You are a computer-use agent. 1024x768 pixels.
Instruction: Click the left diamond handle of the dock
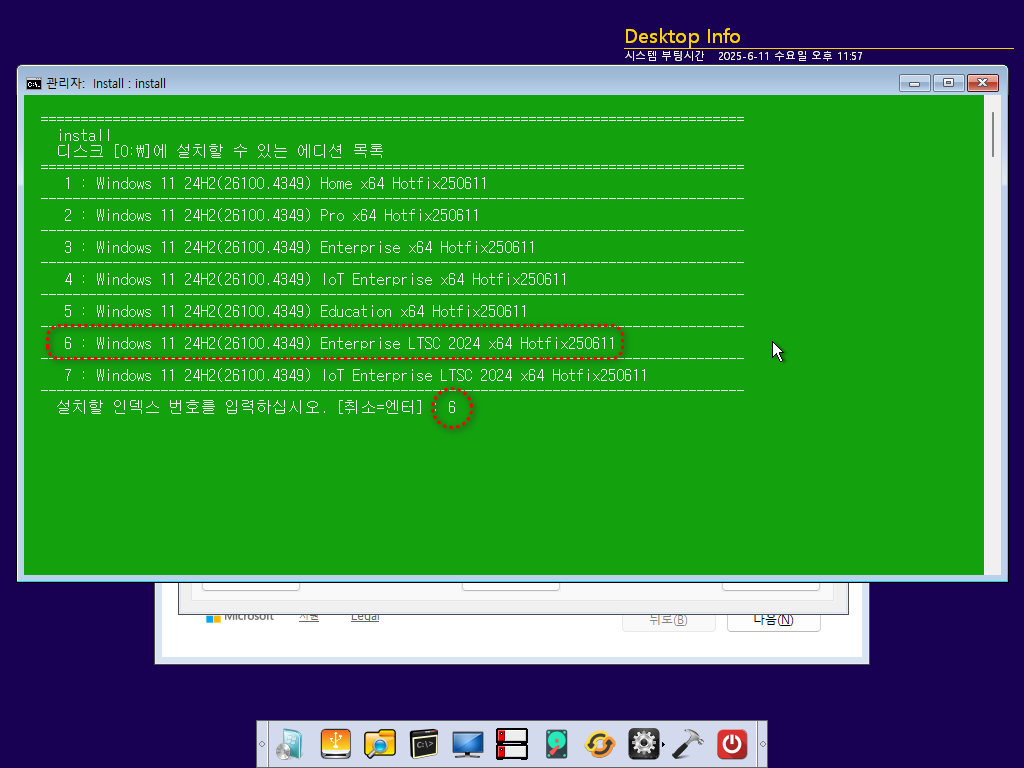coord(262,744)
